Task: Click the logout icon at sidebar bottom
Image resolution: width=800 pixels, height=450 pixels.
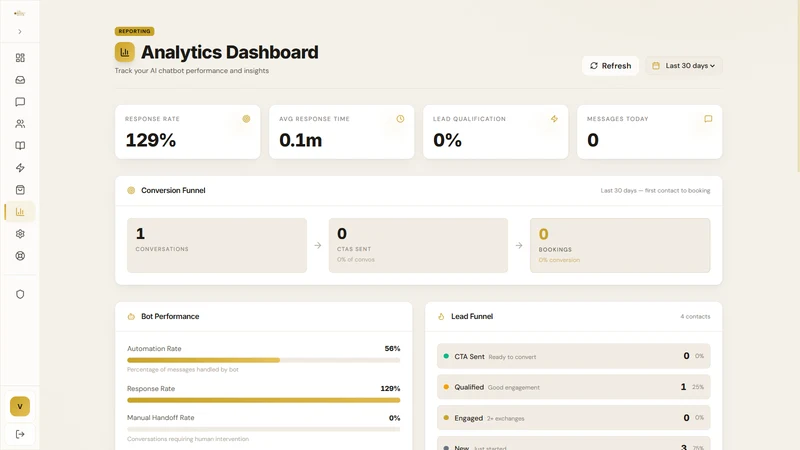Action: (20, 434)
